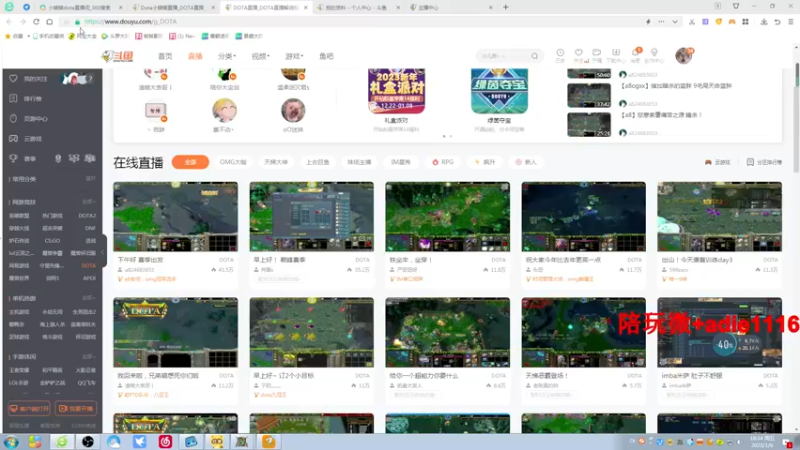Select the 新人 newcomer filter pill

click(526, 162)
